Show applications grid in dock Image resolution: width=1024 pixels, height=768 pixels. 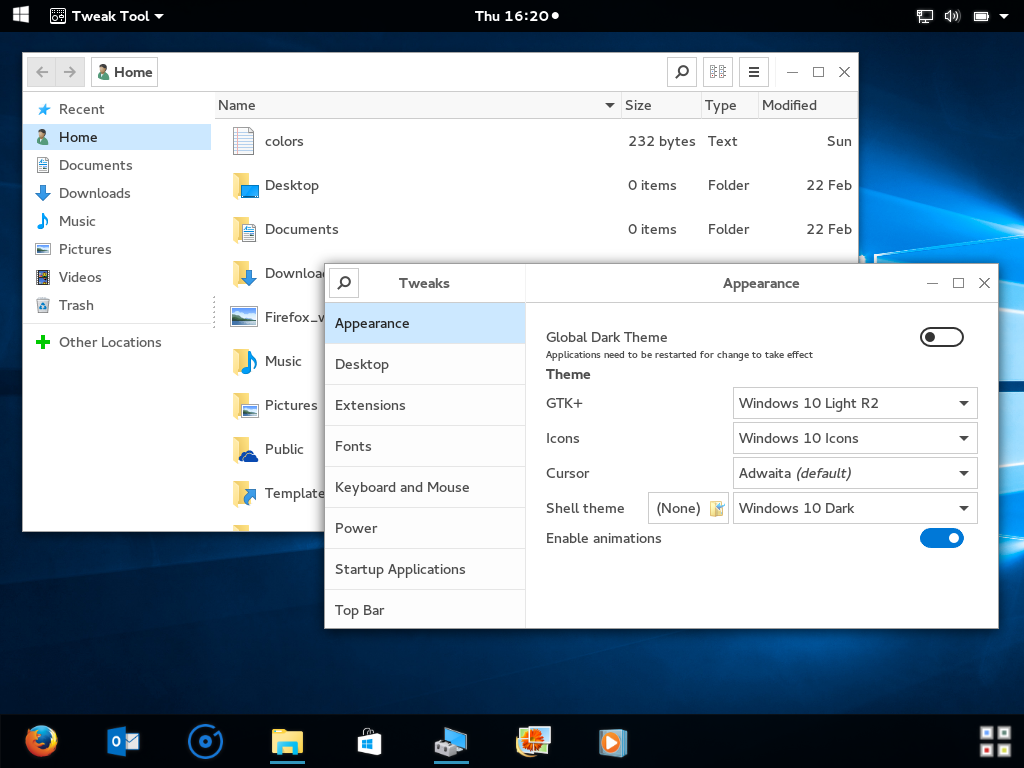tap(996, 742)
